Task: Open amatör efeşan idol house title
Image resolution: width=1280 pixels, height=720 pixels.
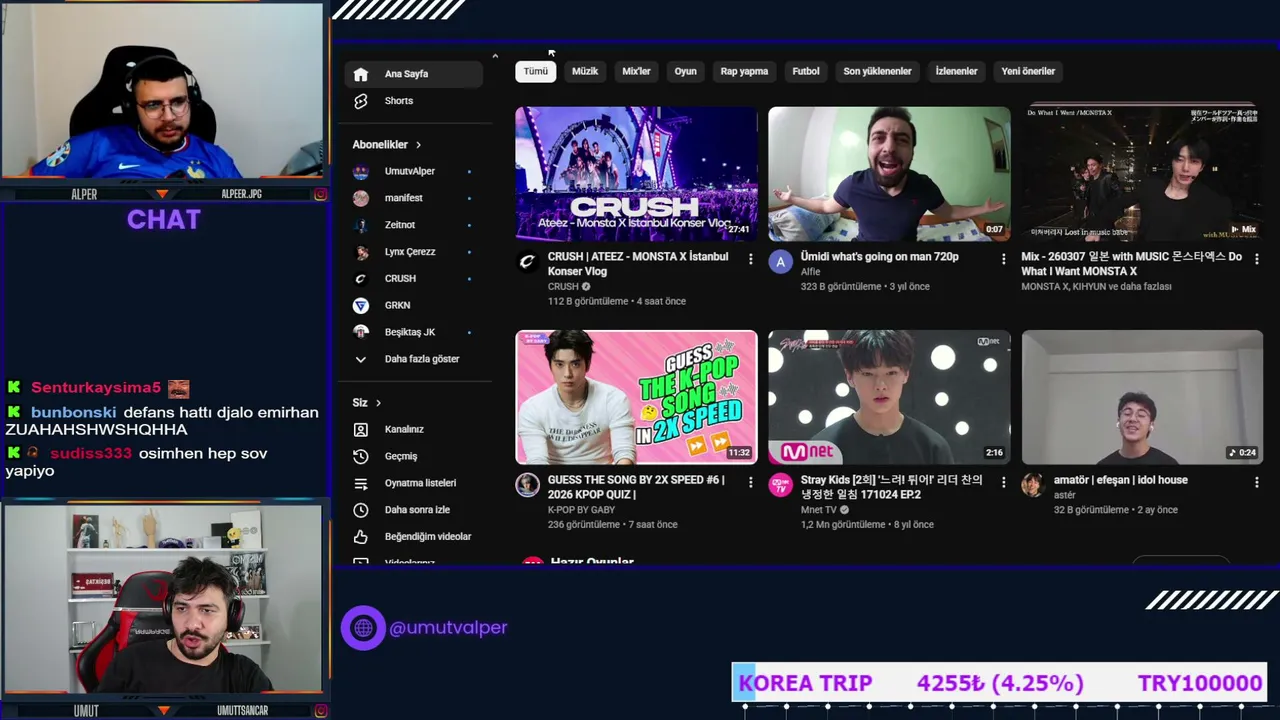Action: coord(1120,480)
